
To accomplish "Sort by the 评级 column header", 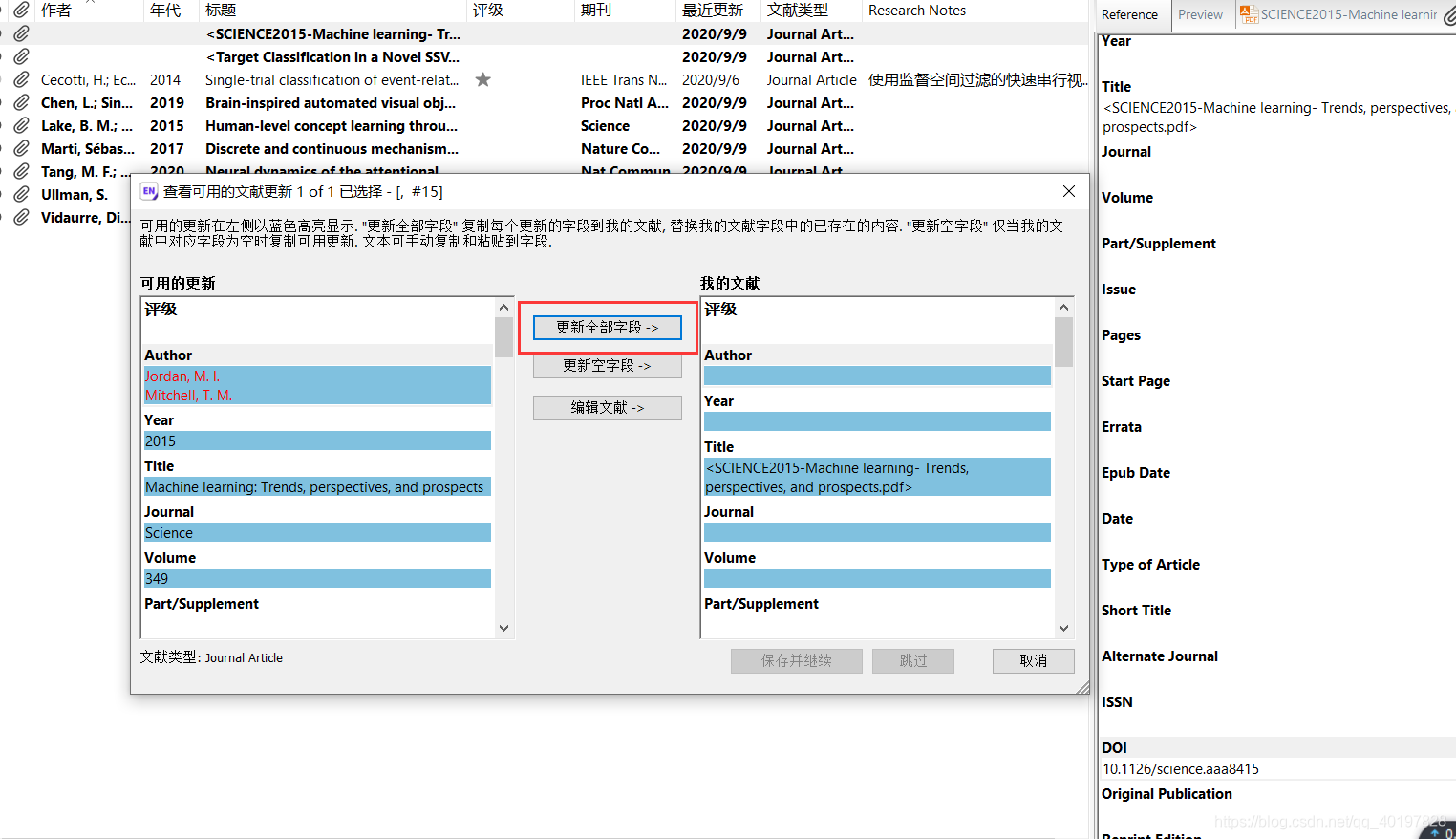I will point(488,10).
